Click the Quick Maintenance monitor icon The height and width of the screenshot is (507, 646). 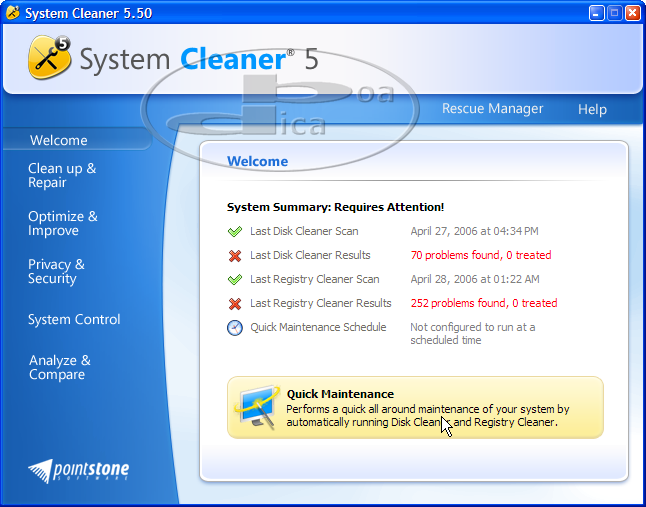[256, 408]
